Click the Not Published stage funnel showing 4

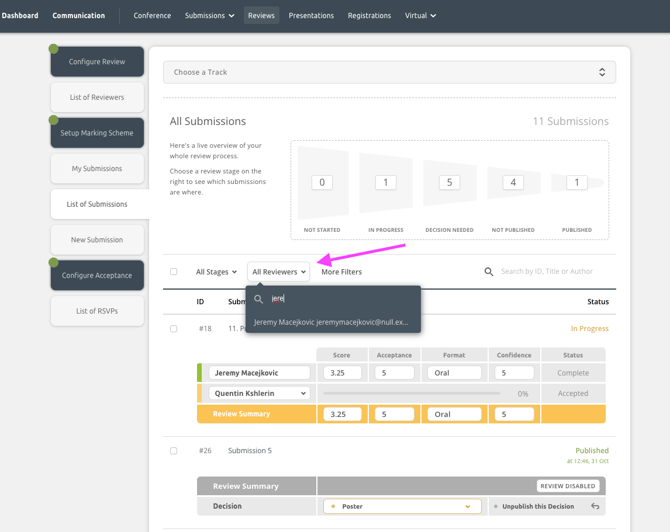coord(513,183)
